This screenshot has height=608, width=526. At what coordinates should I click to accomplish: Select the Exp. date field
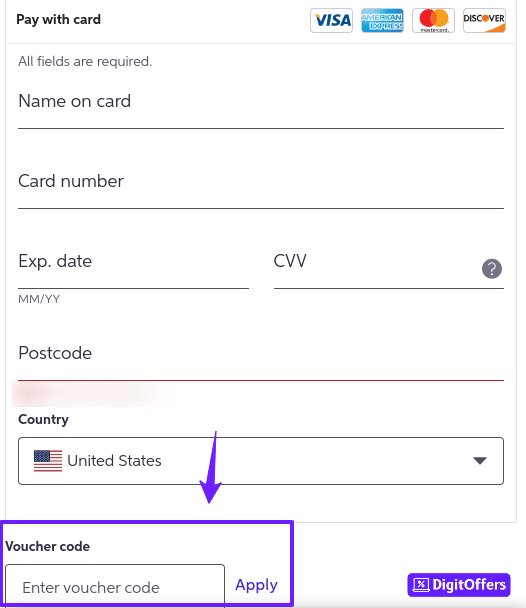tap(133, 269)
